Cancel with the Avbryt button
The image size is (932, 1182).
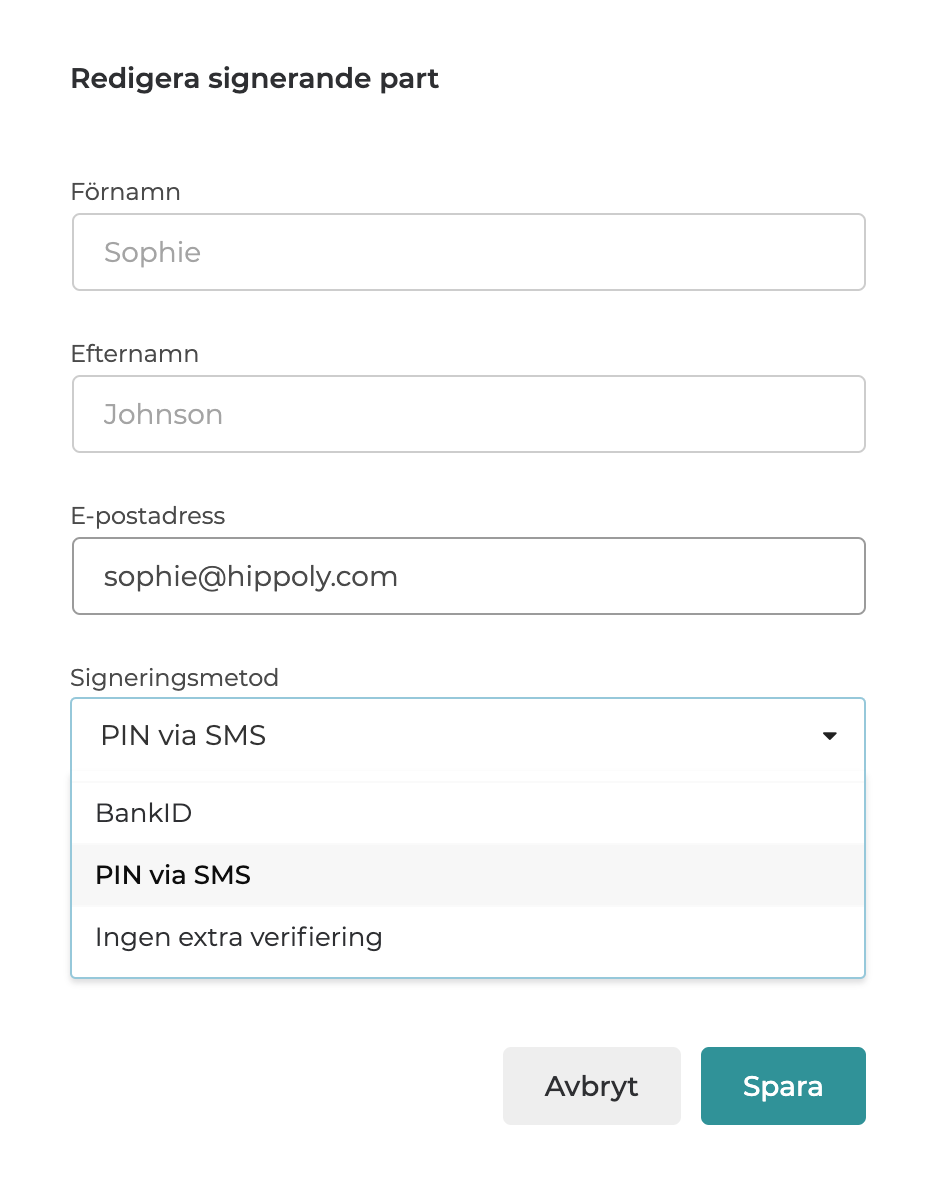(x=591, y=1086)
